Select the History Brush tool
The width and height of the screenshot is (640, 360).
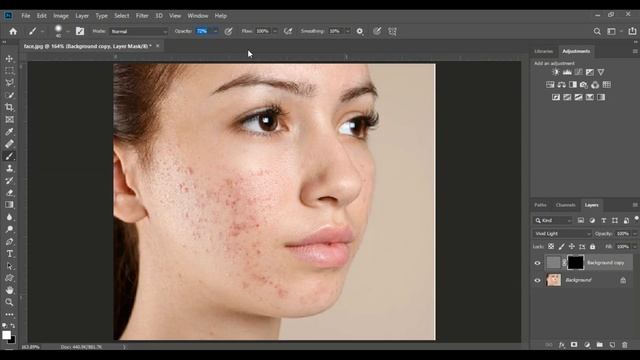(9, 180)
